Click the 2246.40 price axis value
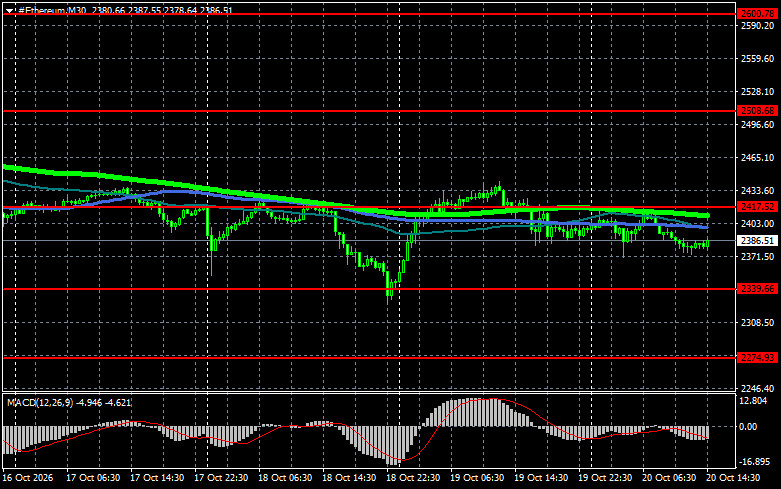 (757, 388)
